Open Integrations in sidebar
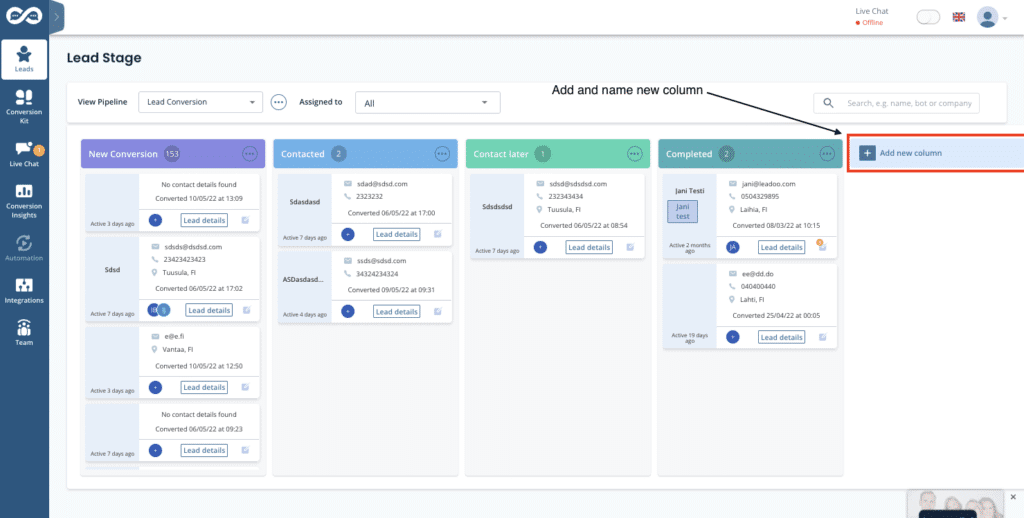This screenshot has height=518, width=1024. point(24,291)
